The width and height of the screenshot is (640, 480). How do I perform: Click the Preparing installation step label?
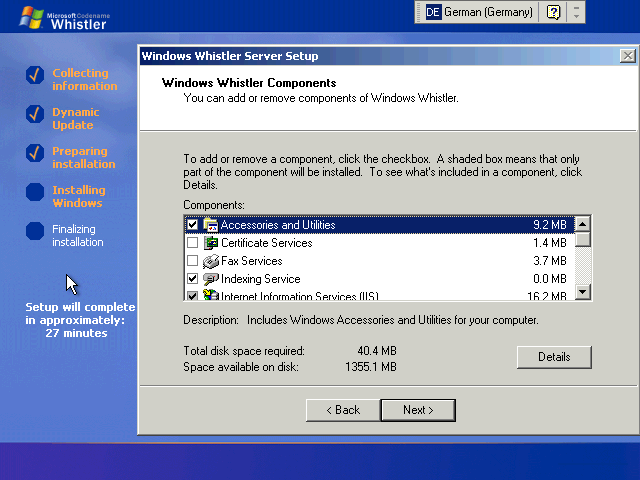coord(84,157)
